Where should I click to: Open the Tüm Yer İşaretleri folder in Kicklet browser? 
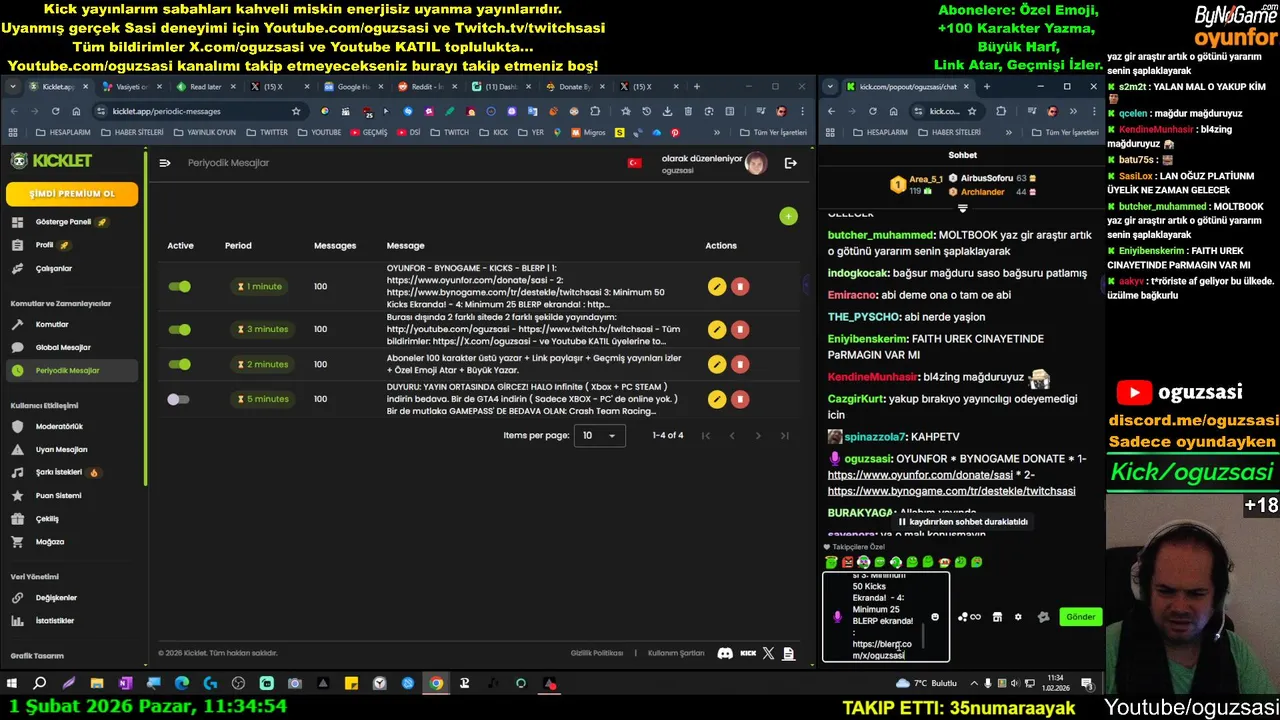[773, 132]
